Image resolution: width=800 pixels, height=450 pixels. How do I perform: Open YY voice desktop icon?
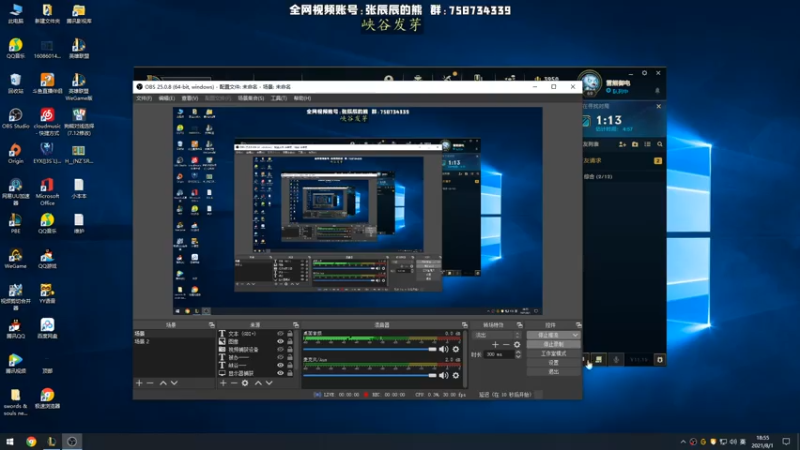(x=47, y=293)
